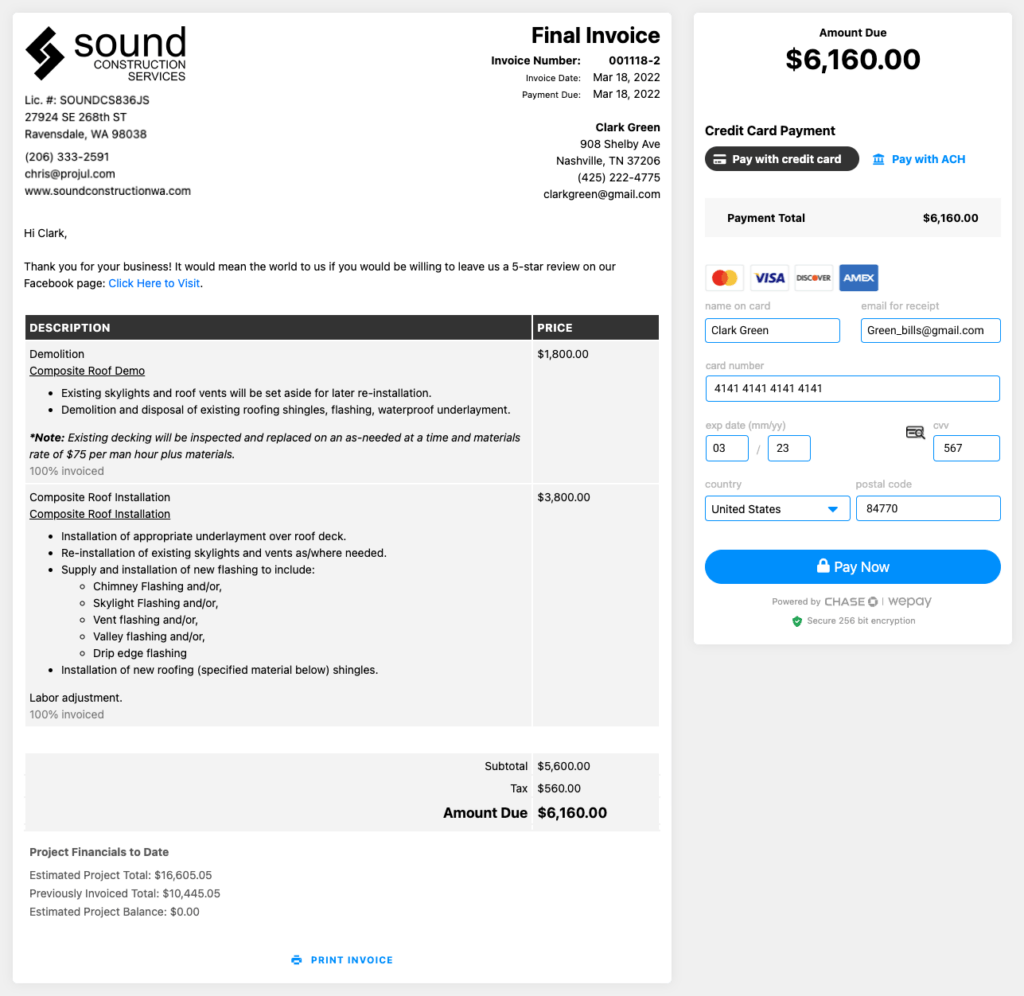The image size is (1024, 996).
Task: Switch to Pay with ACH
Action: point(918,159)
